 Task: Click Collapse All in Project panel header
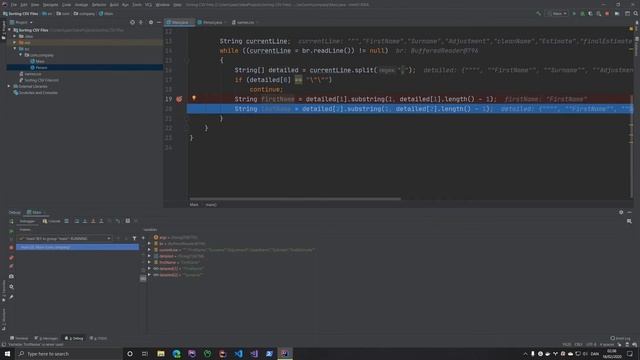(141, 22)
